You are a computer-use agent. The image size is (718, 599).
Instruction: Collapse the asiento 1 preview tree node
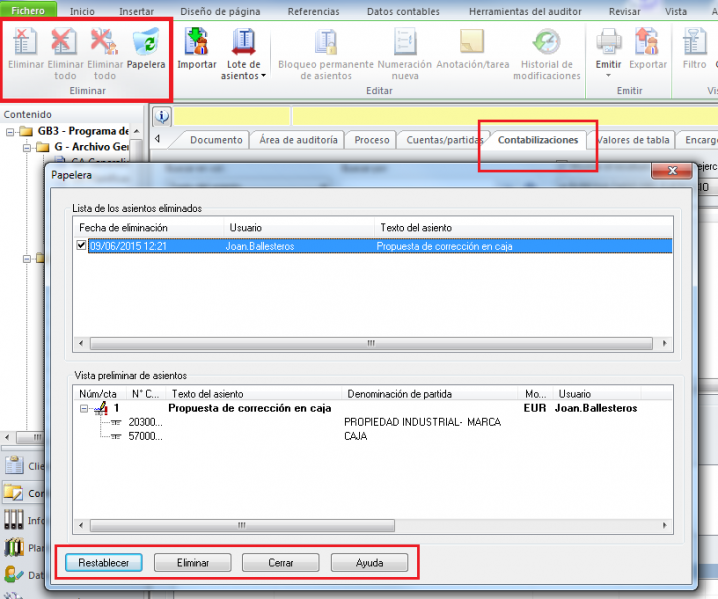[84, 408]
